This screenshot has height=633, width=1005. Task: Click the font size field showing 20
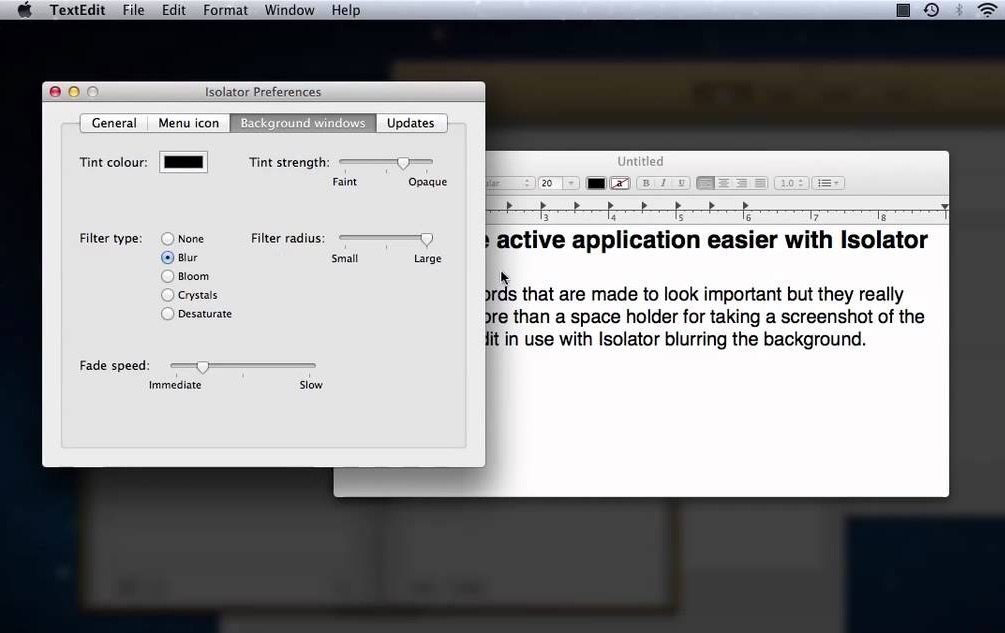(x=551, y=183)
